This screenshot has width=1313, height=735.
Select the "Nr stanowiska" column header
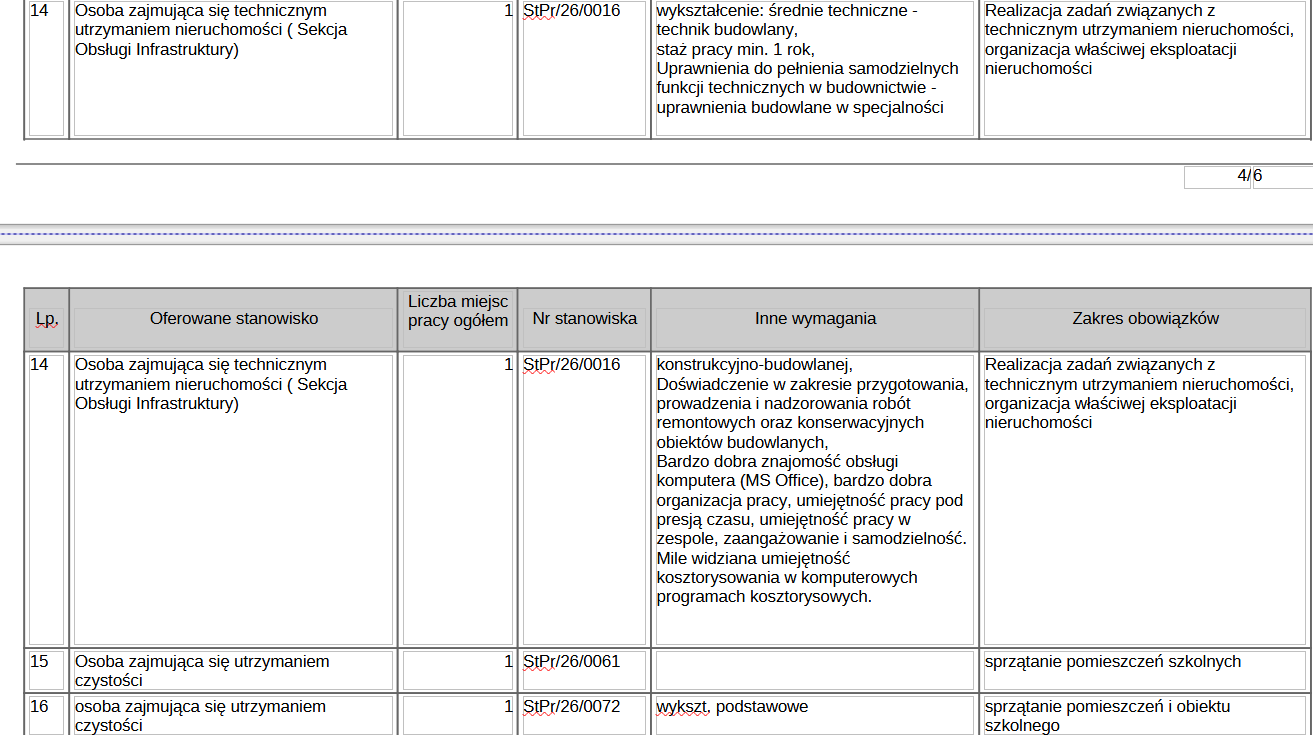pos(584,319)
